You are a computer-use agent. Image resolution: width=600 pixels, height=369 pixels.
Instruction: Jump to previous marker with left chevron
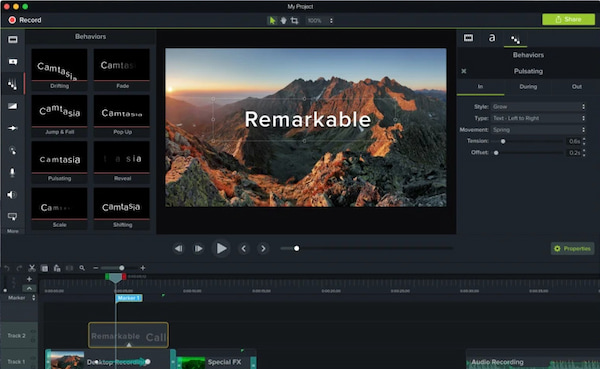244,249
